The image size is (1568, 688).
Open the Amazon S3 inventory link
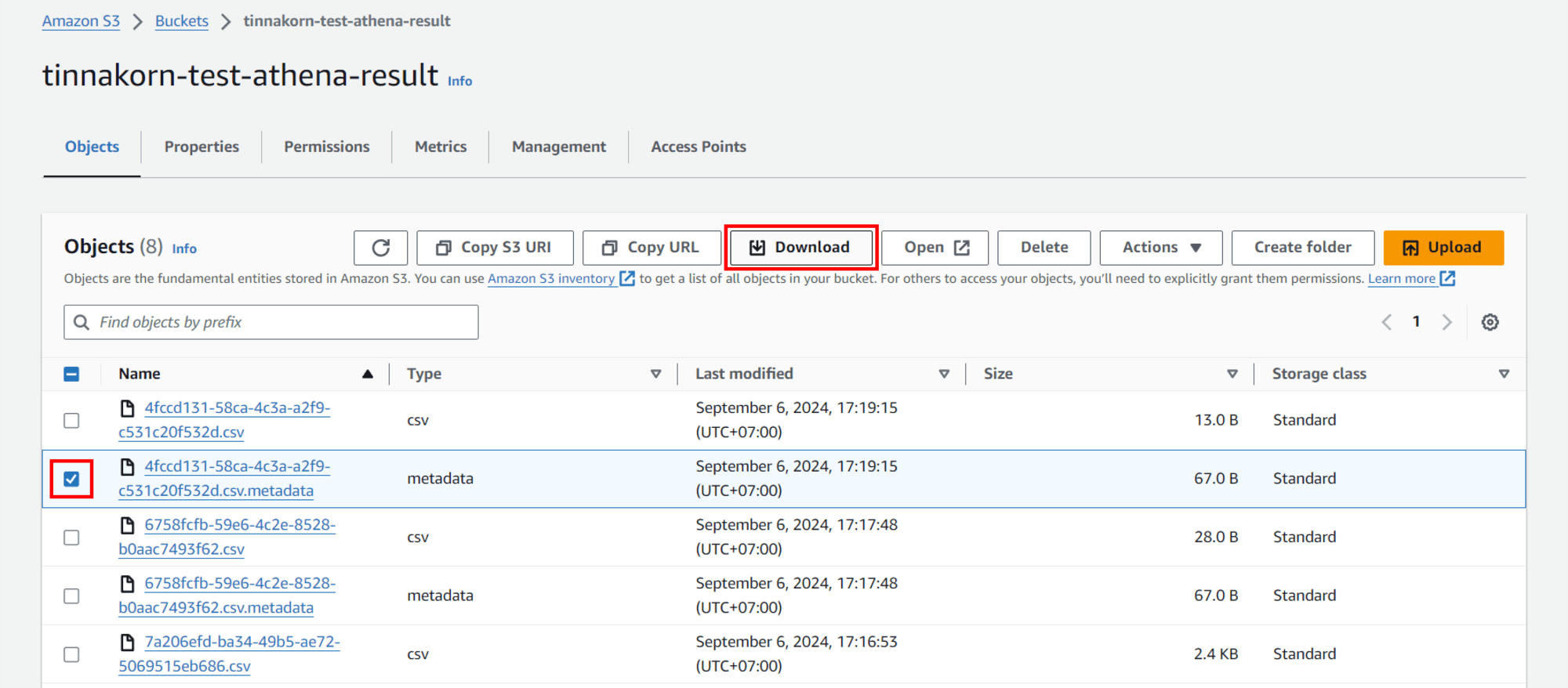point(551,278)
